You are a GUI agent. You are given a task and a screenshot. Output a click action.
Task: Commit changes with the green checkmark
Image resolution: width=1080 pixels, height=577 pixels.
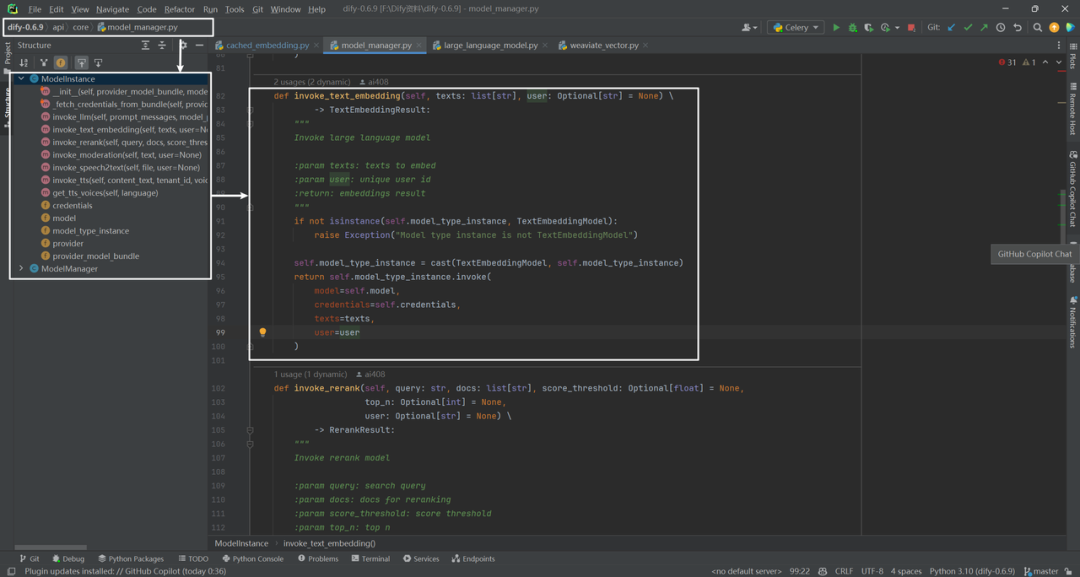click(x=968, y=28)
